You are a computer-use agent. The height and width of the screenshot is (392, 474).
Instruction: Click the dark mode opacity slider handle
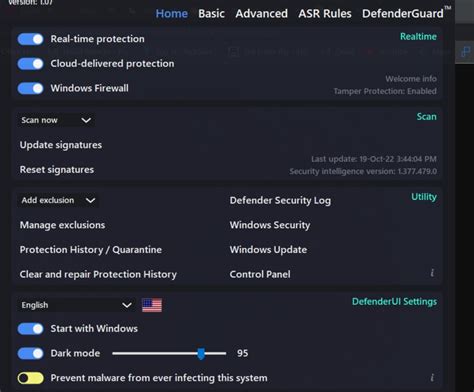pyautogui.click(x=201, y=353)
